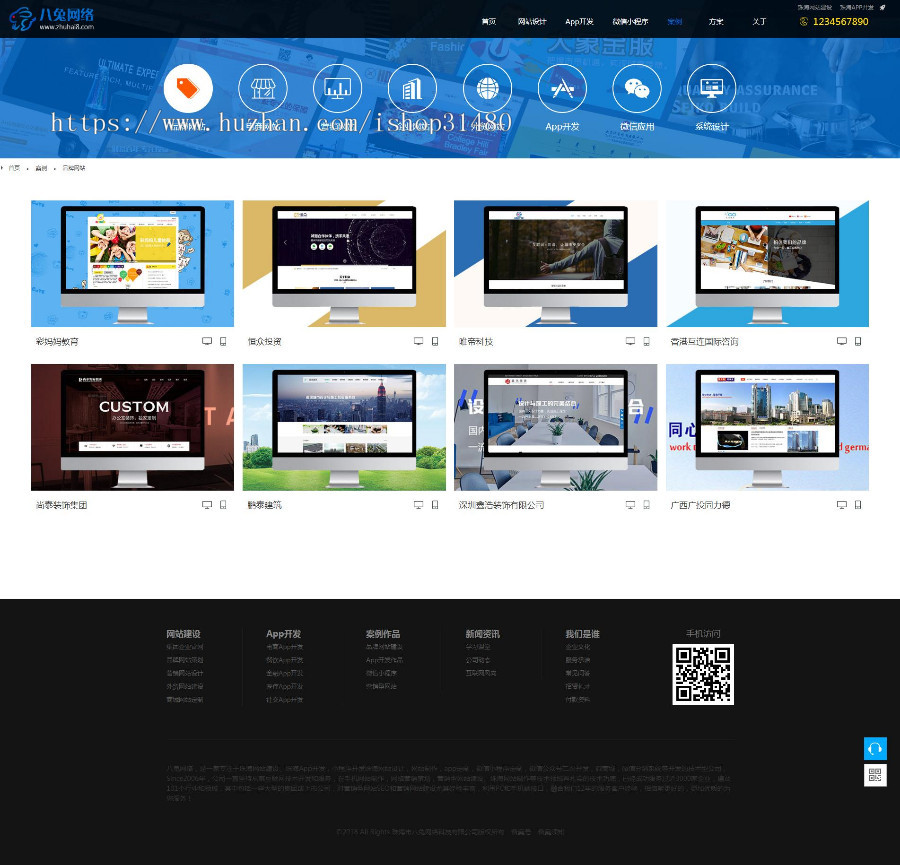Choose the office buildings category icon

412,88
